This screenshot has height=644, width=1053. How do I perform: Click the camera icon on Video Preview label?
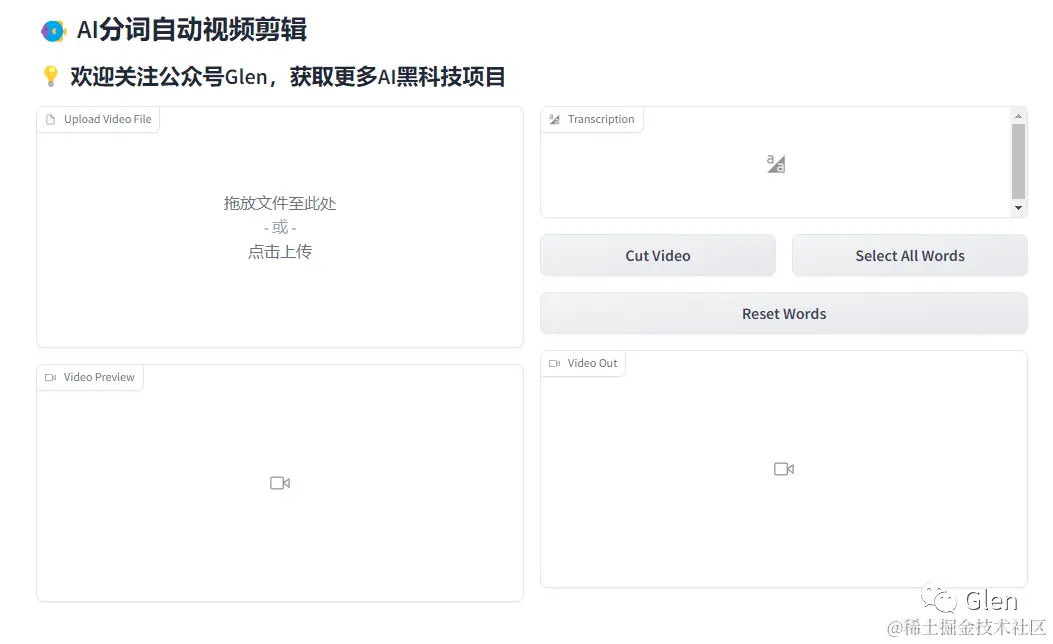[50, 377]
